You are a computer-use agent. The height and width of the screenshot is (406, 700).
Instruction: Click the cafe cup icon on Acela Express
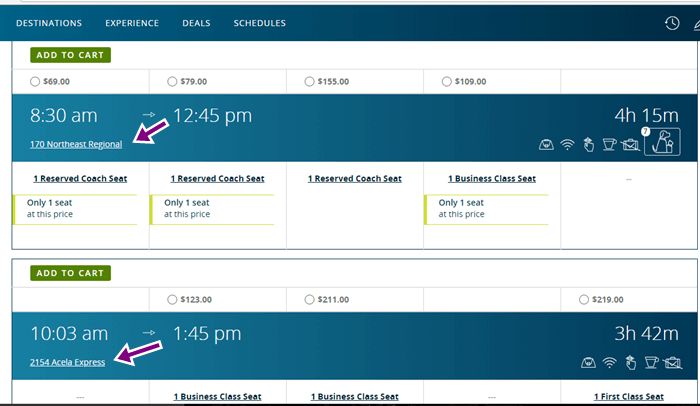[651, 362]
